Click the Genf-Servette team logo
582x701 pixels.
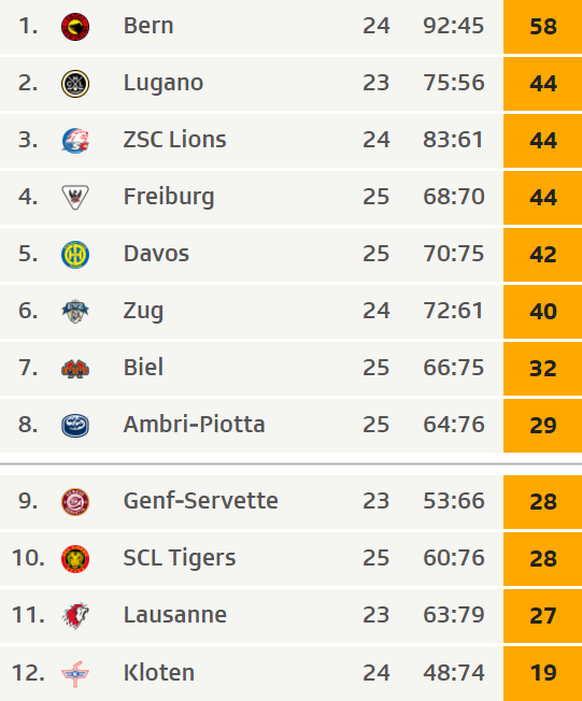click(x=75, y=502)
